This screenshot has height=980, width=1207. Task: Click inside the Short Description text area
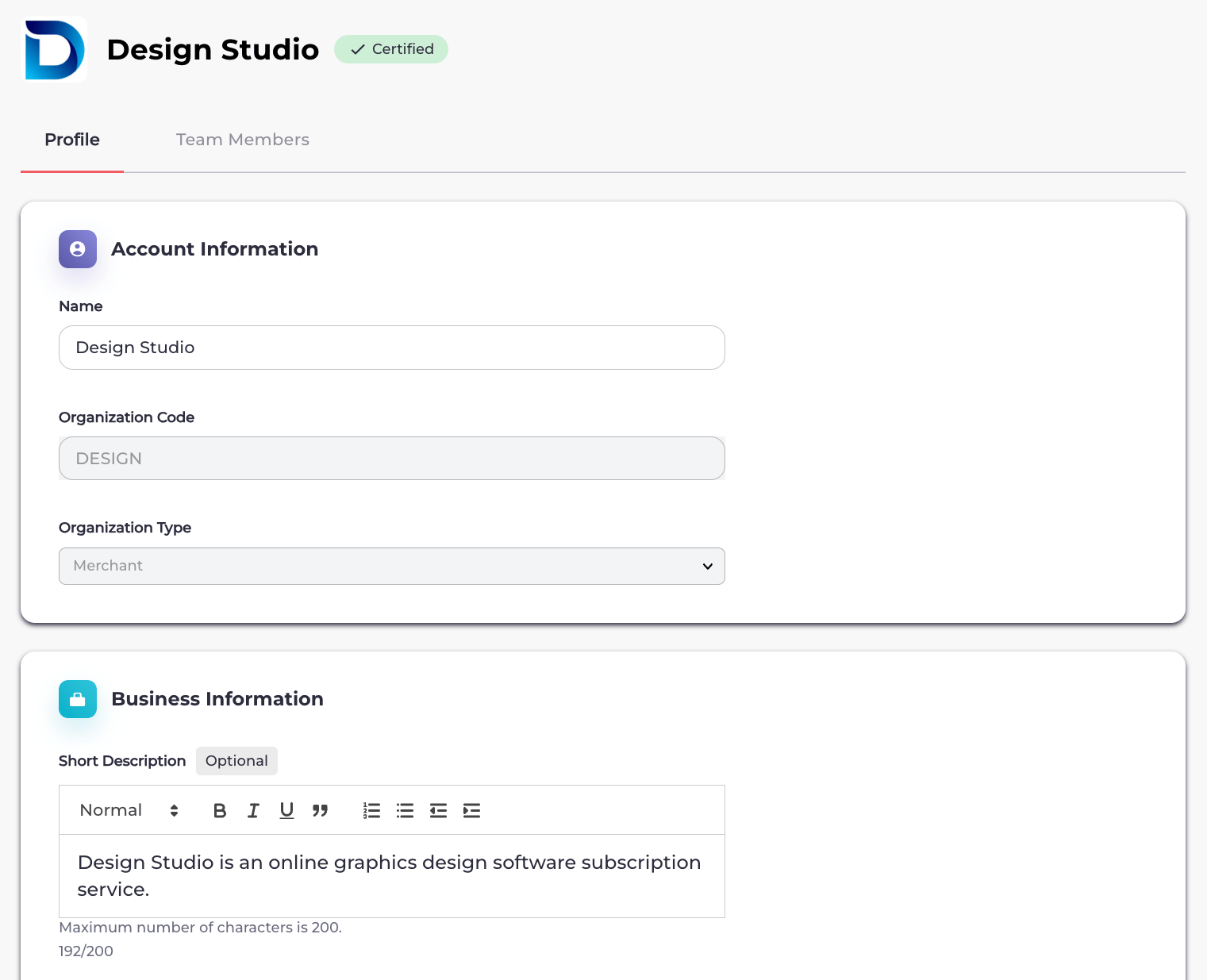point(392,876)
